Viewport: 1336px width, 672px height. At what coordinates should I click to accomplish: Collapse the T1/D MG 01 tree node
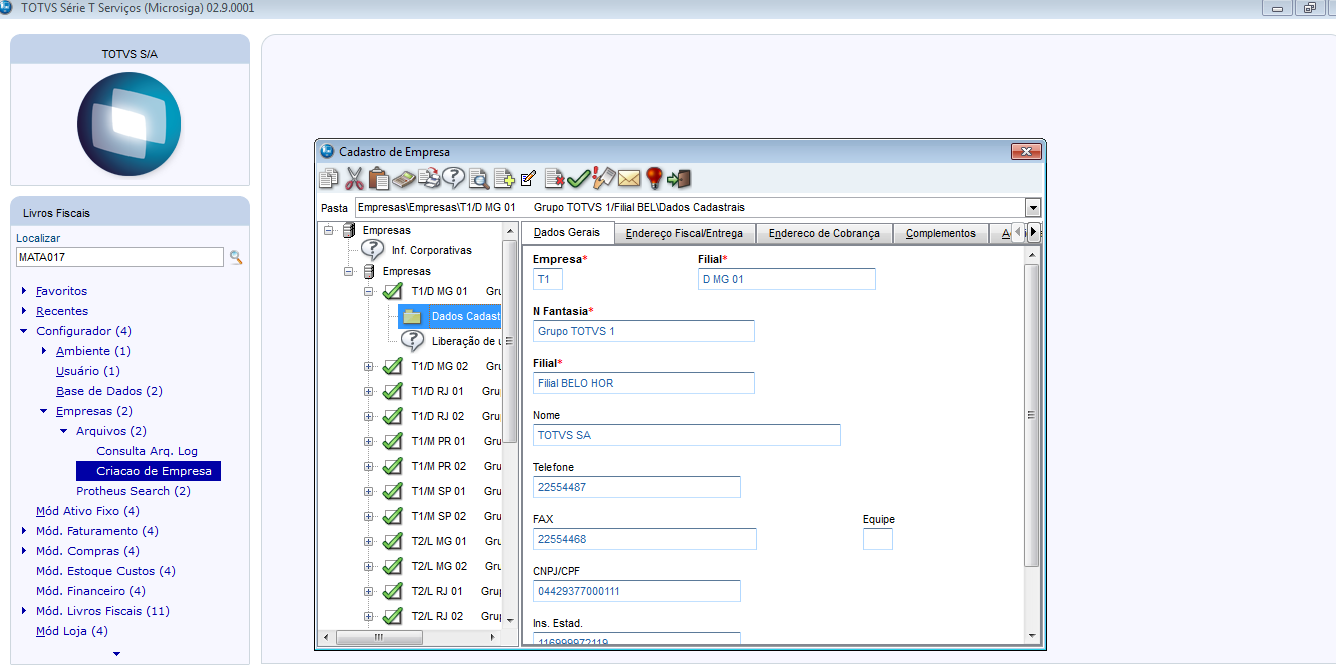(368, 291)
